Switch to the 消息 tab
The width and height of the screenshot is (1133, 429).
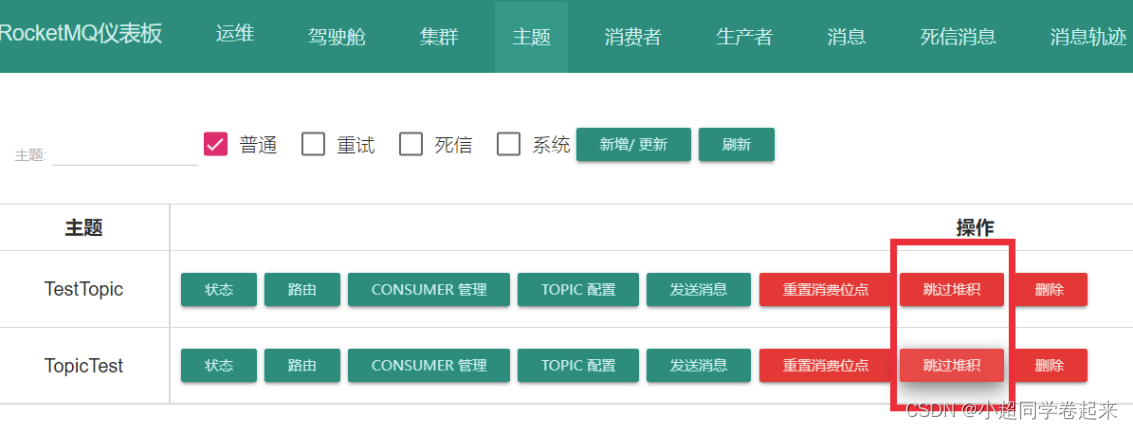point(846,36)
